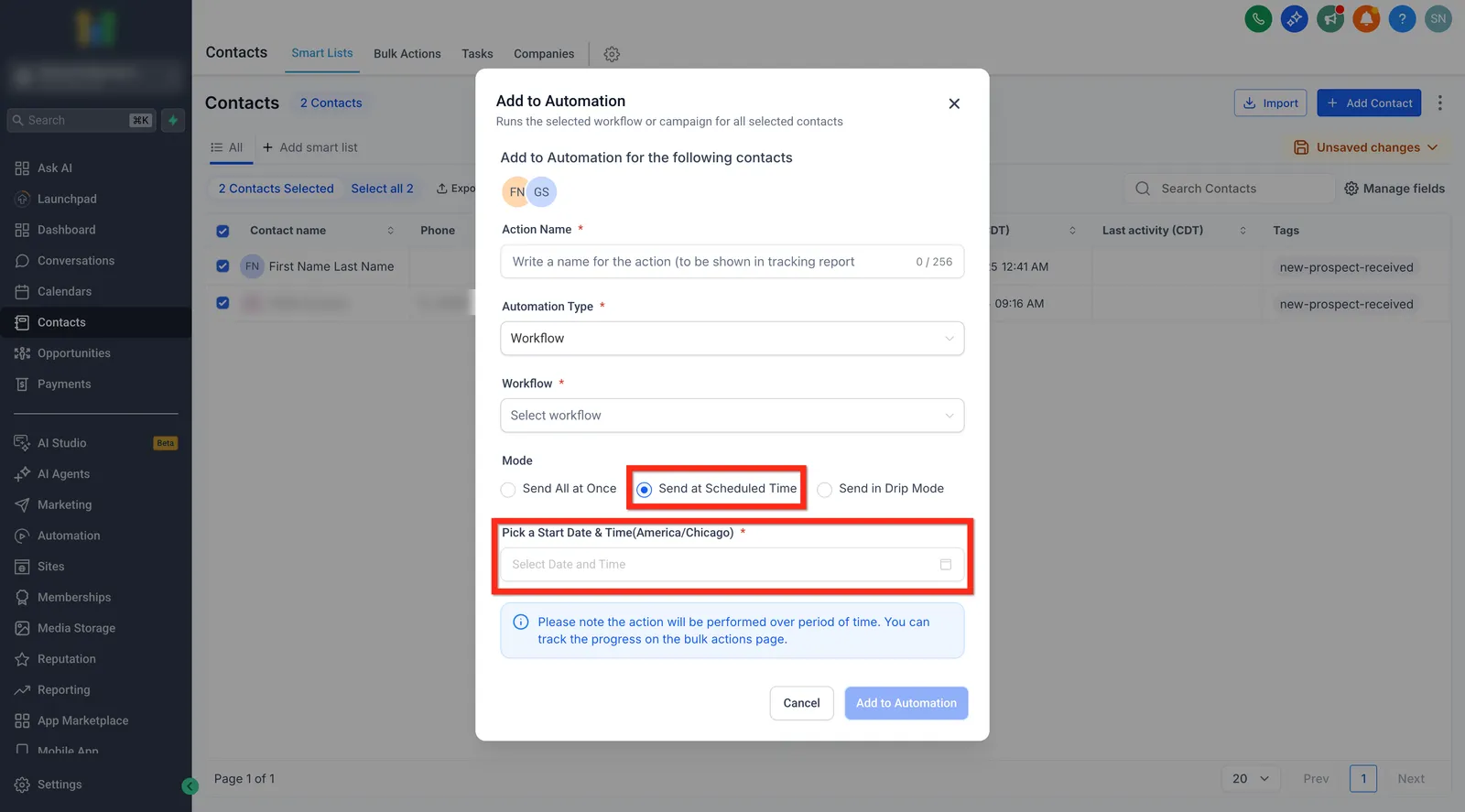Click Select all 2 link

(x=382, y=189)
